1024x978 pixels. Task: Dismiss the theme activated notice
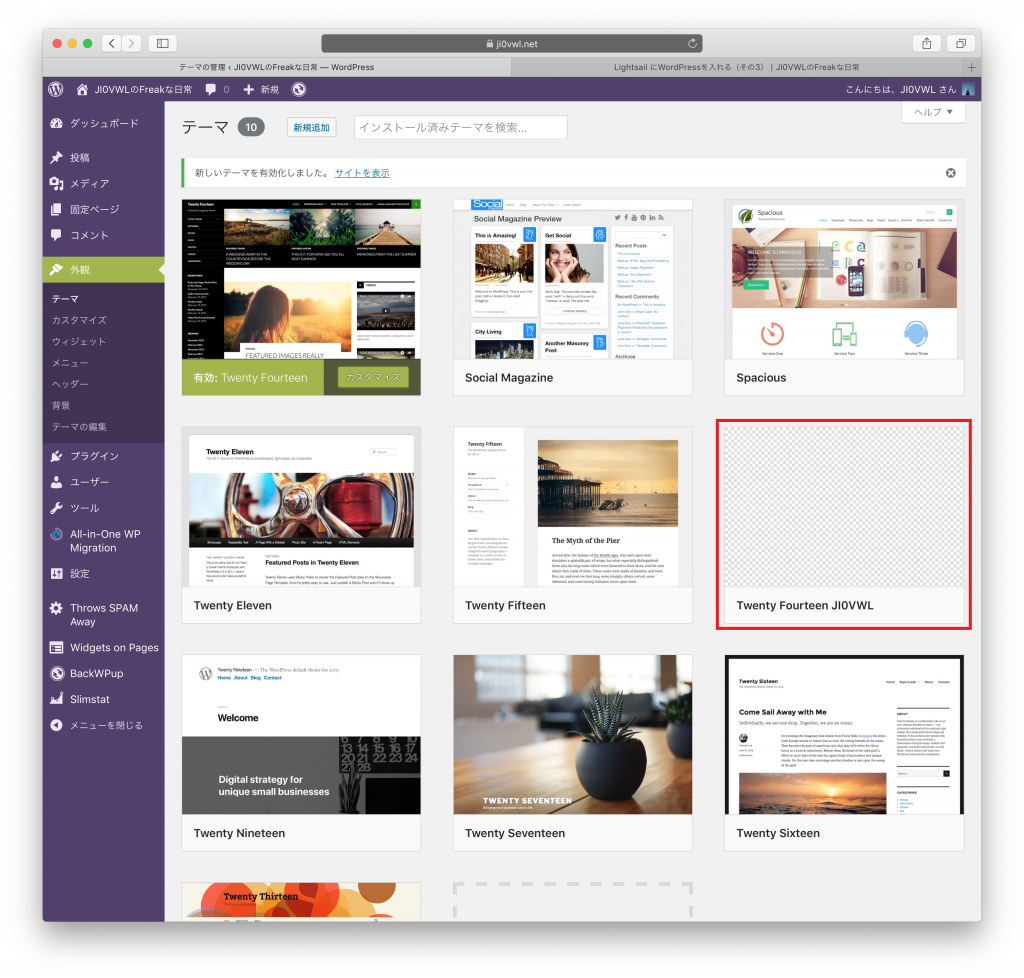(951, 173)
